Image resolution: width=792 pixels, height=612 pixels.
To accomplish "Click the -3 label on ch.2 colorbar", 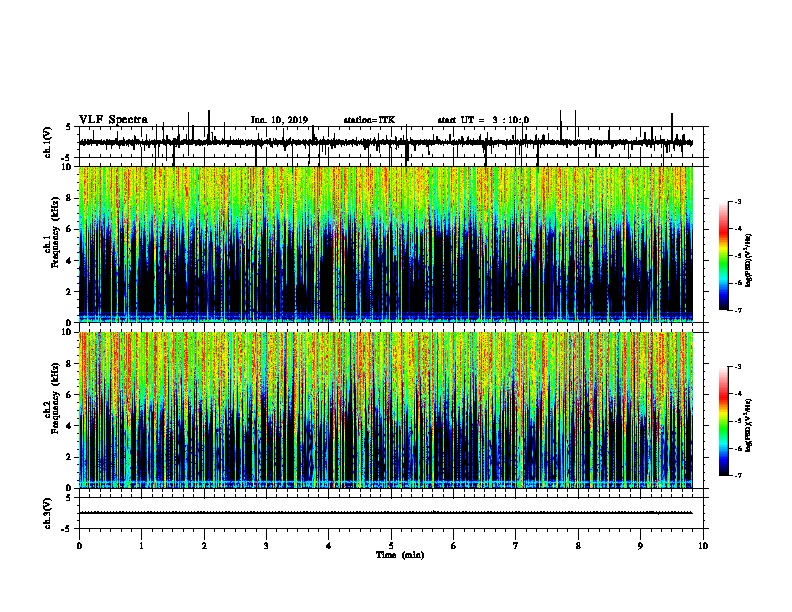I will (x=738, y=367).
